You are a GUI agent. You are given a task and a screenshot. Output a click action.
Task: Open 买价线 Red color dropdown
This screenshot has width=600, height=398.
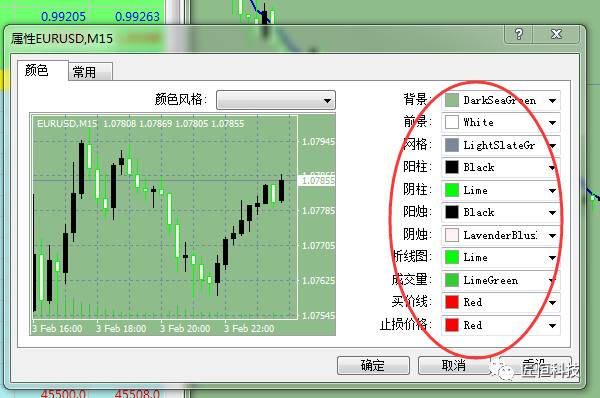(501, 302)
